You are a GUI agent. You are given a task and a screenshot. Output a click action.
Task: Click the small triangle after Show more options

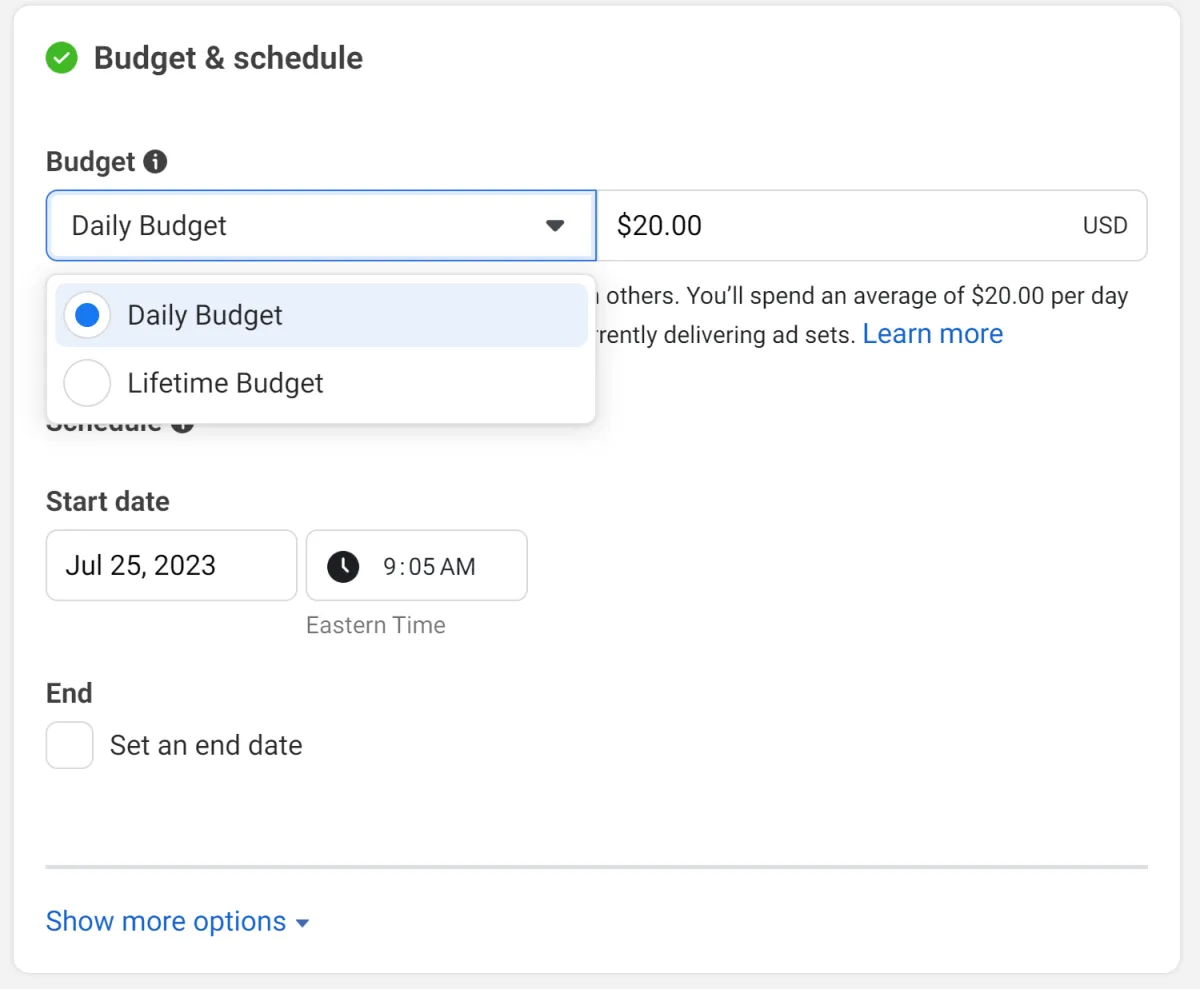[x=302, y=923]
